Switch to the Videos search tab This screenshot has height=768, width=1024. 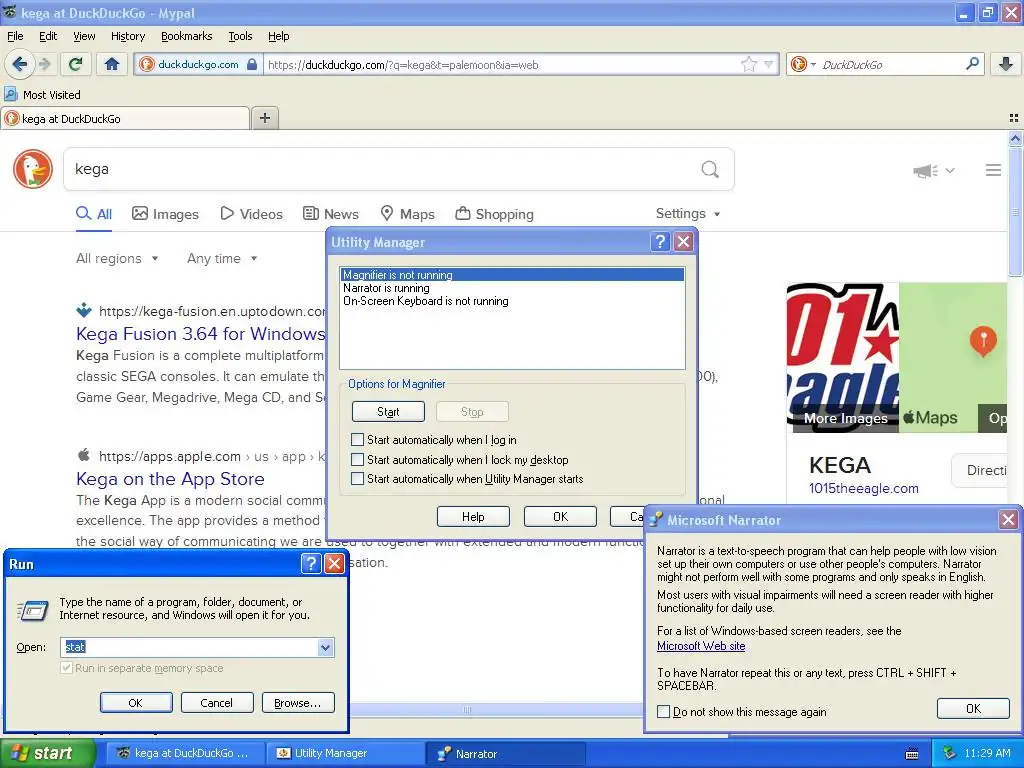251,214
